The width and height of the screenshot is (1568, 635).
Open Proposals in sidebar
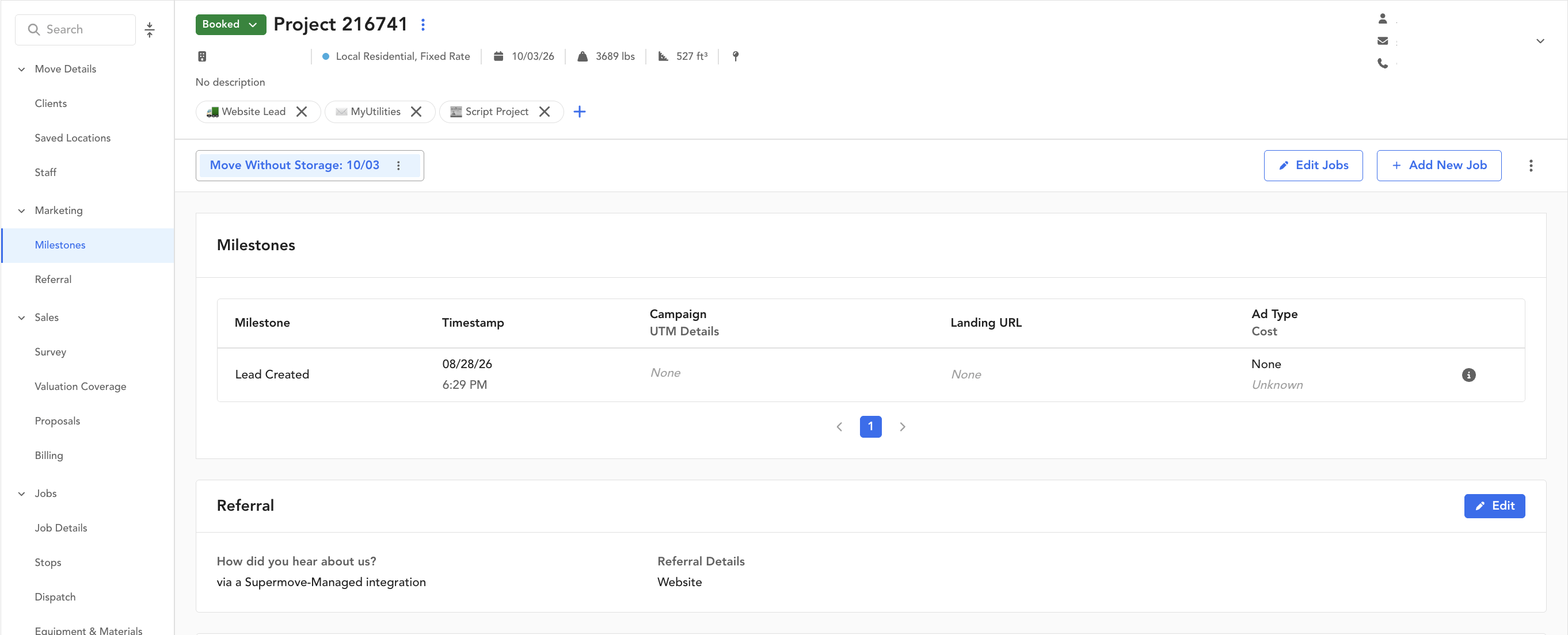click(x=57, y=421)
